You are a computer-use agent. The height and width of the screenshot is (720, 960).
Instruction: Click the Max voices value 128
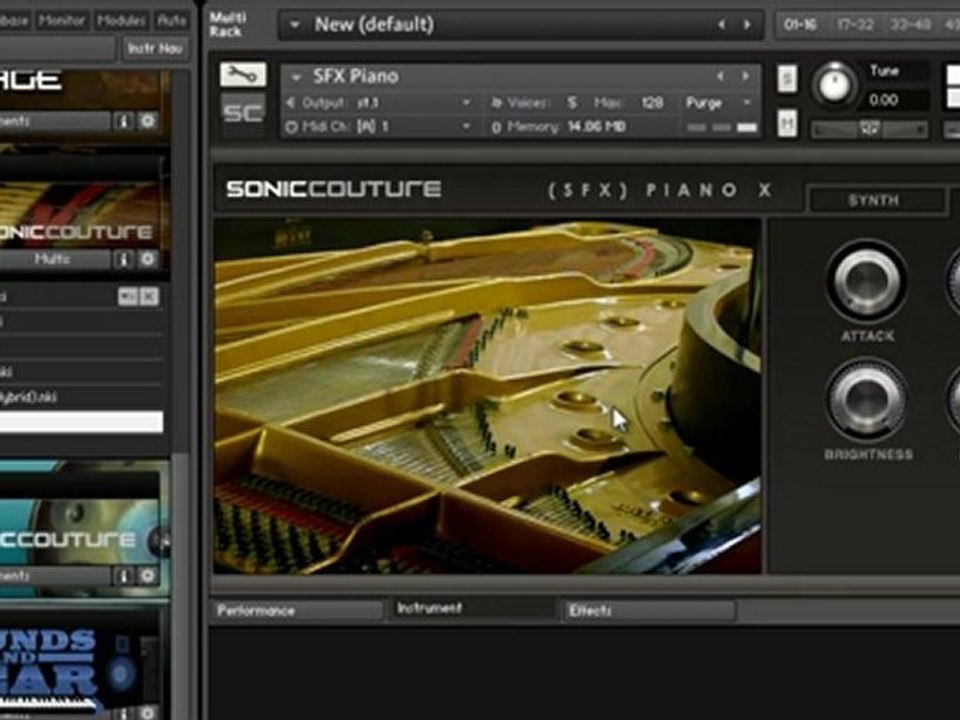click(x=653, y=102)
